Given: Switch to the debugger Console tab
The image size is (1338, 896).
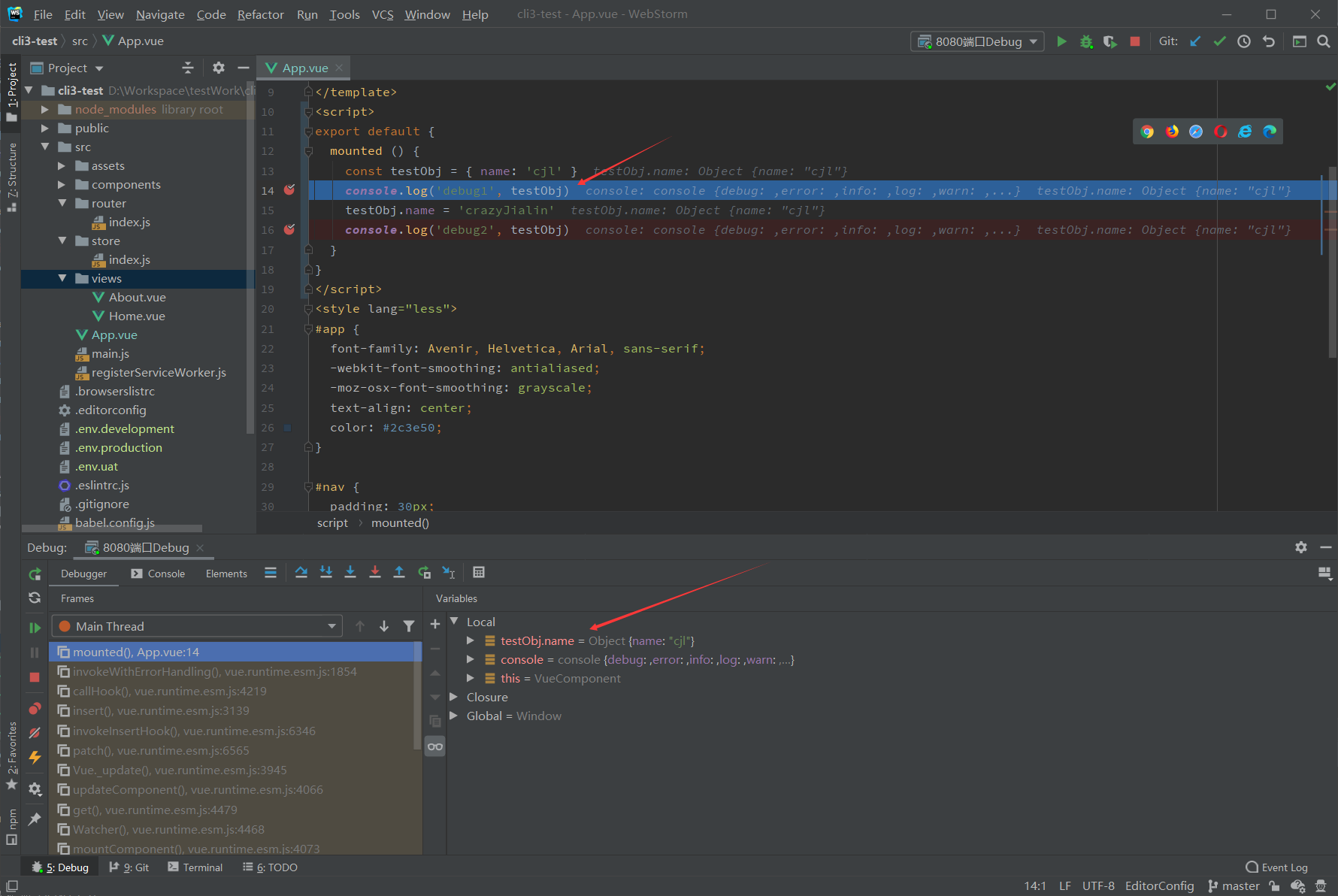Looking at the screenshot, I should click(158, 574).
